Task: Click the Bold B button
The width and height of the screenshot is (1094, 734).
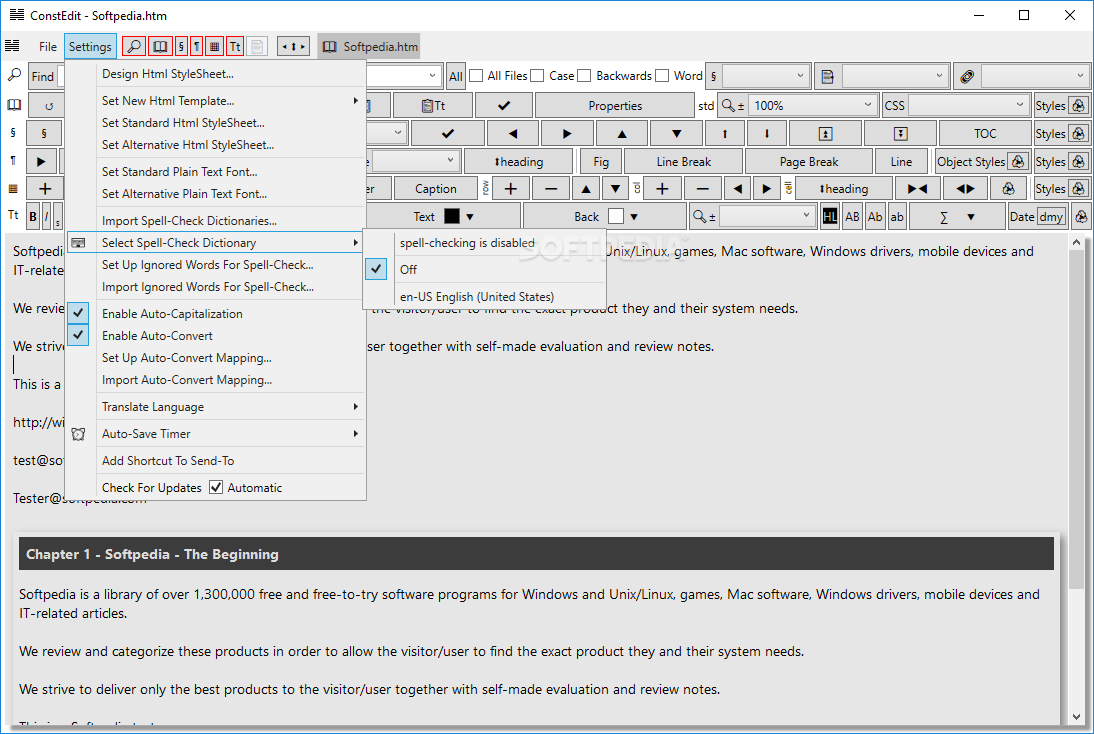Action: tap(33, 217)
